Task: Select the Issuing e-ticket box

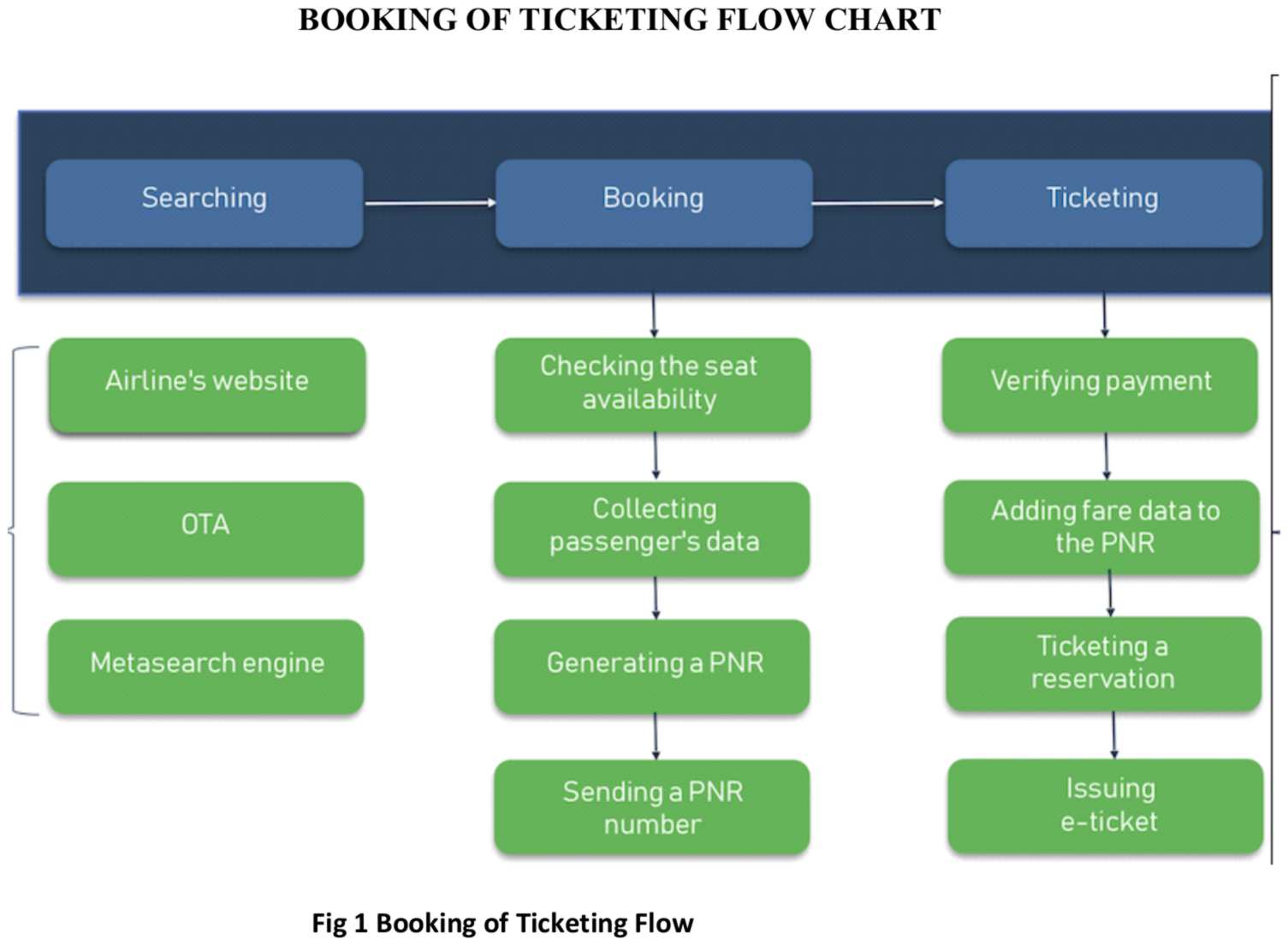Action: [x=1106, y=806]
